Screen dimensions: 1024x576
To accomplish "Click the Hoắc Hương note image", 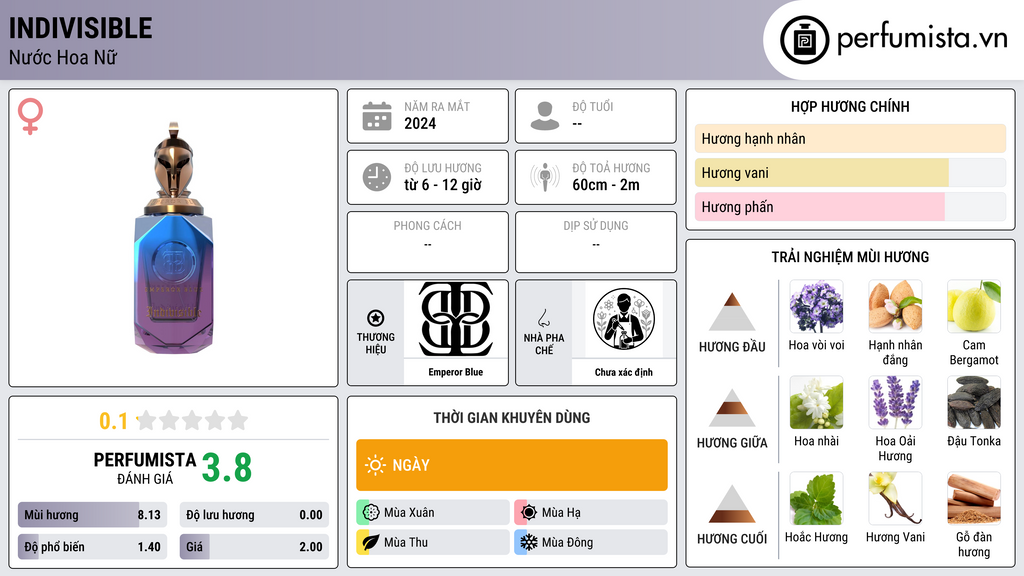I will coord(816,499).
